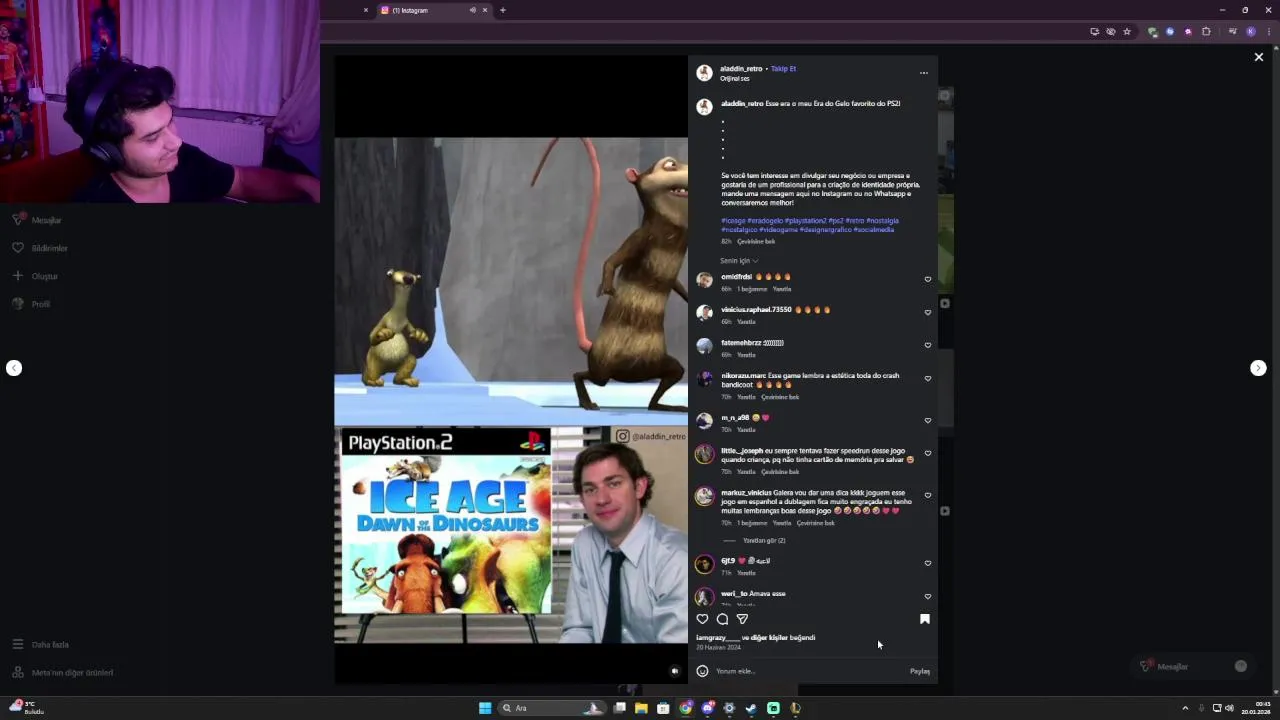Click the taskbar 'Ara' search box
1280x720 pixels.
(553, 708)
